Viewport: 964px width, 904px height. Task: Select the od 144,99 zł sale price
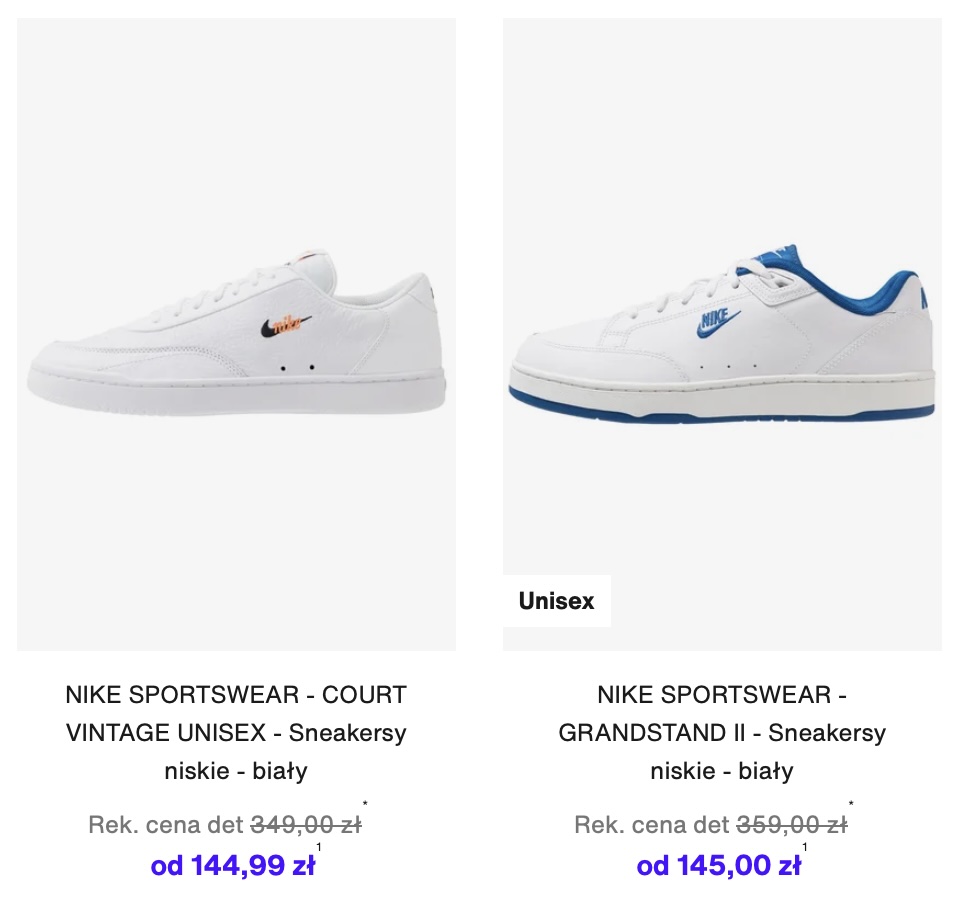[233, 865]
